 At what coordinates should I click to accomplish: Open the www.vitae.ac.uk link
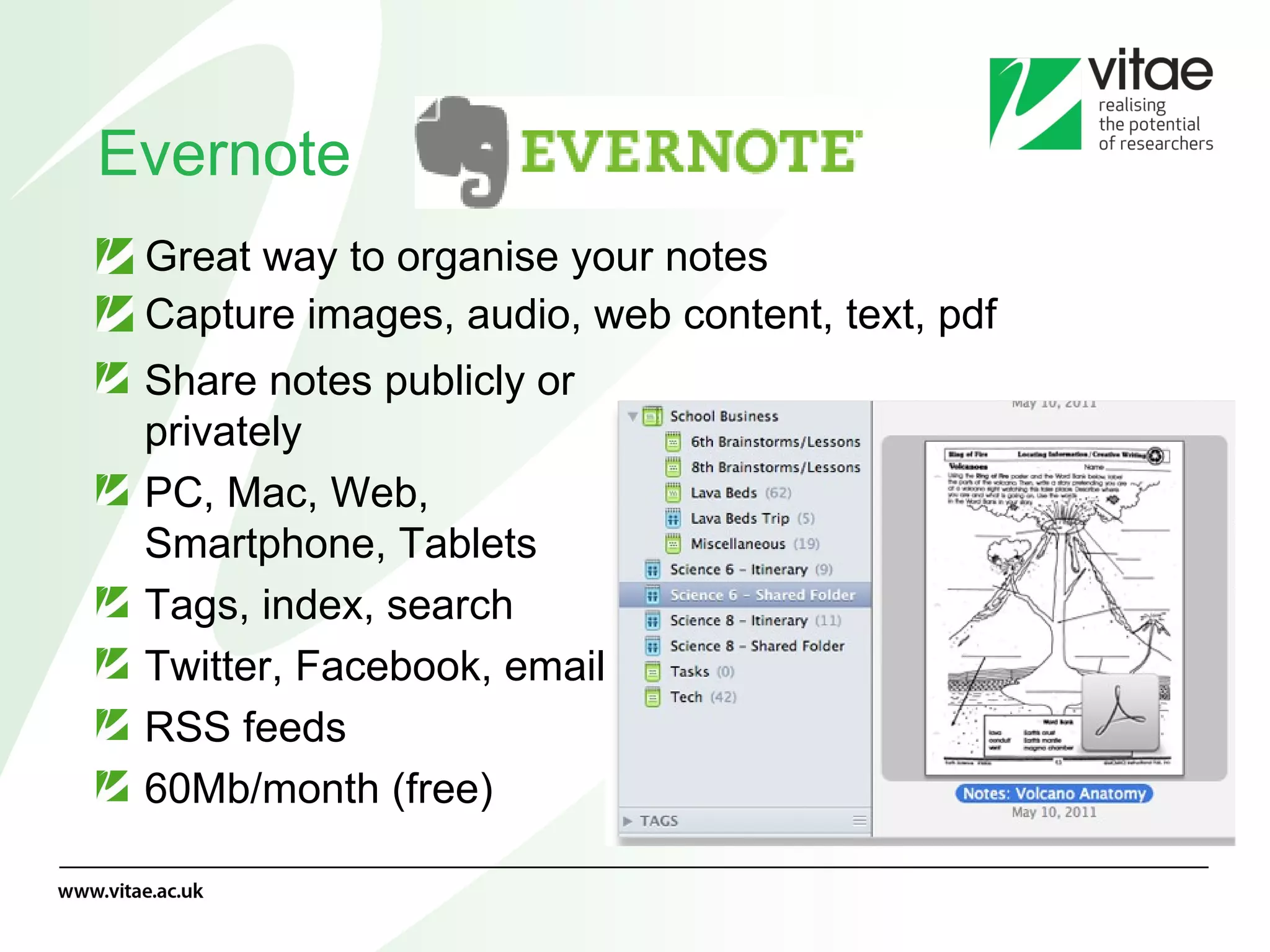[x=131, y=891]
